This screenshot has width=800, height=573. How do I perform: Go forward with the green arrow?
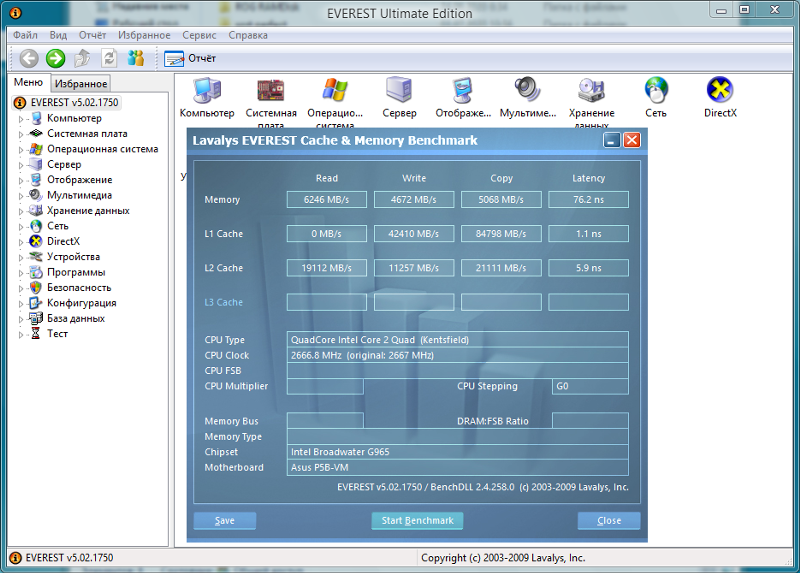tap(56, 58)
